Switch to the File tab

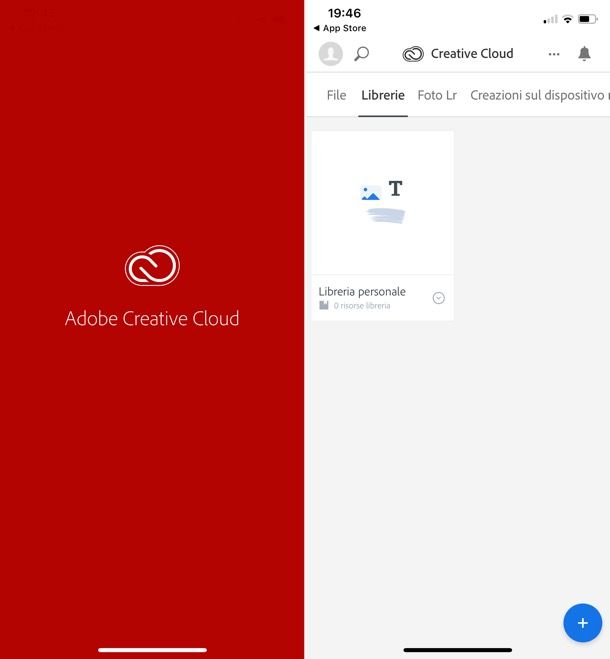tap(336, 95)
